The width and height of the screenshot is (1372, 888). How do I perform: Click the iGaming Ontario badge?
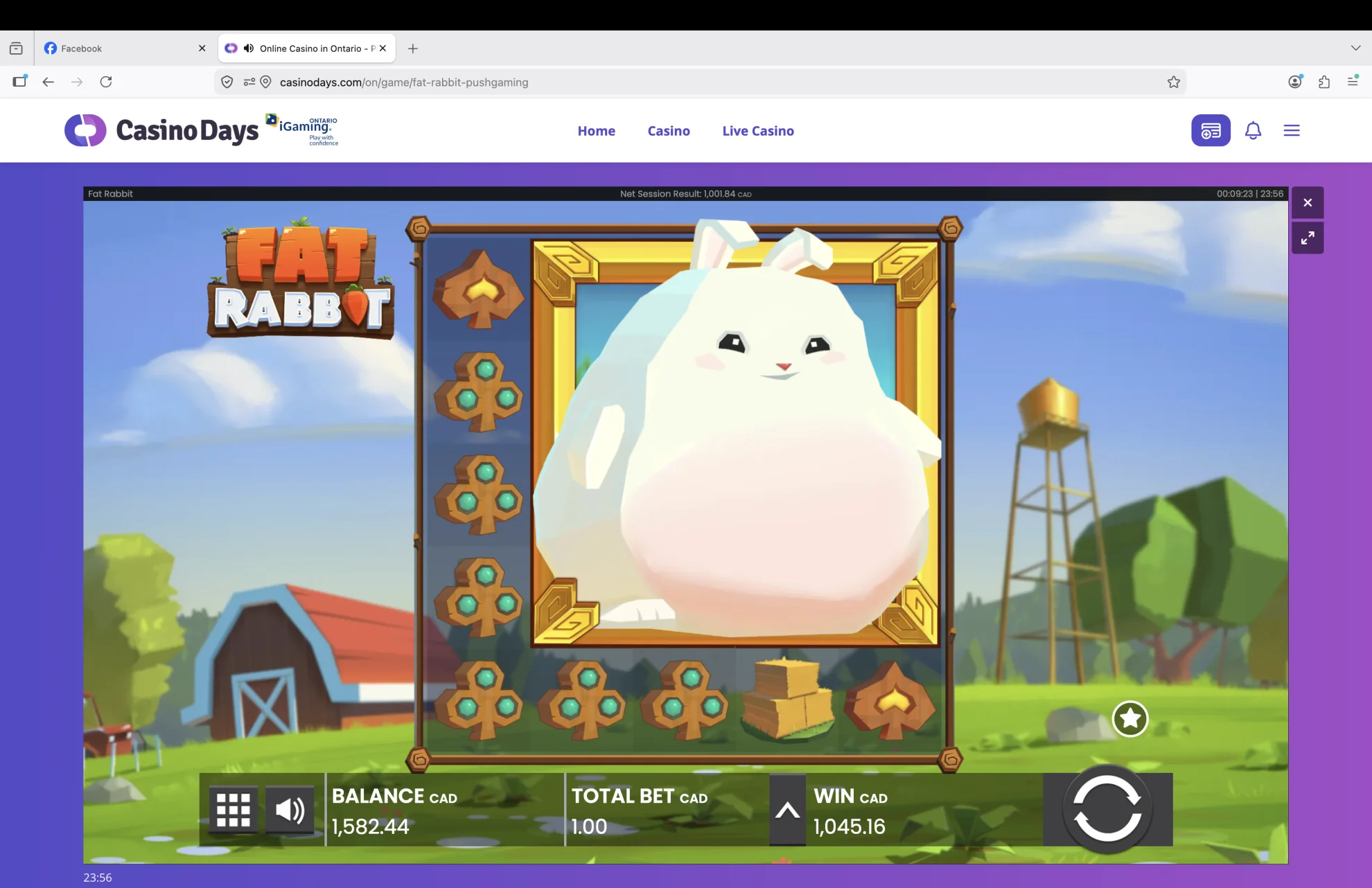pos(302,130)
